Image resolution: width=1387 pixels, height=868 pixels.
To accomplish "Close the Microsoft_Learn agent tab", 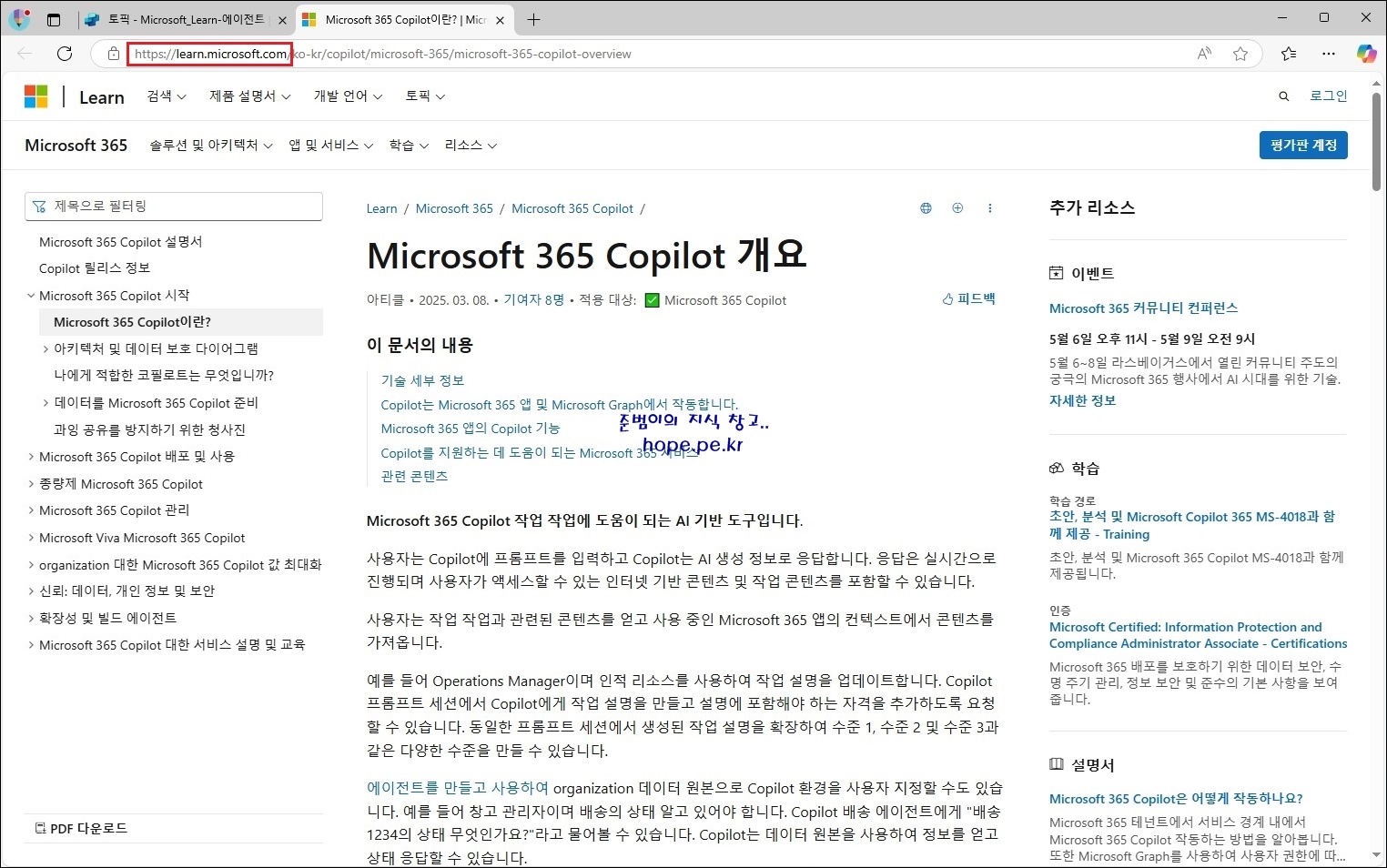I will [x=282, y=20].
